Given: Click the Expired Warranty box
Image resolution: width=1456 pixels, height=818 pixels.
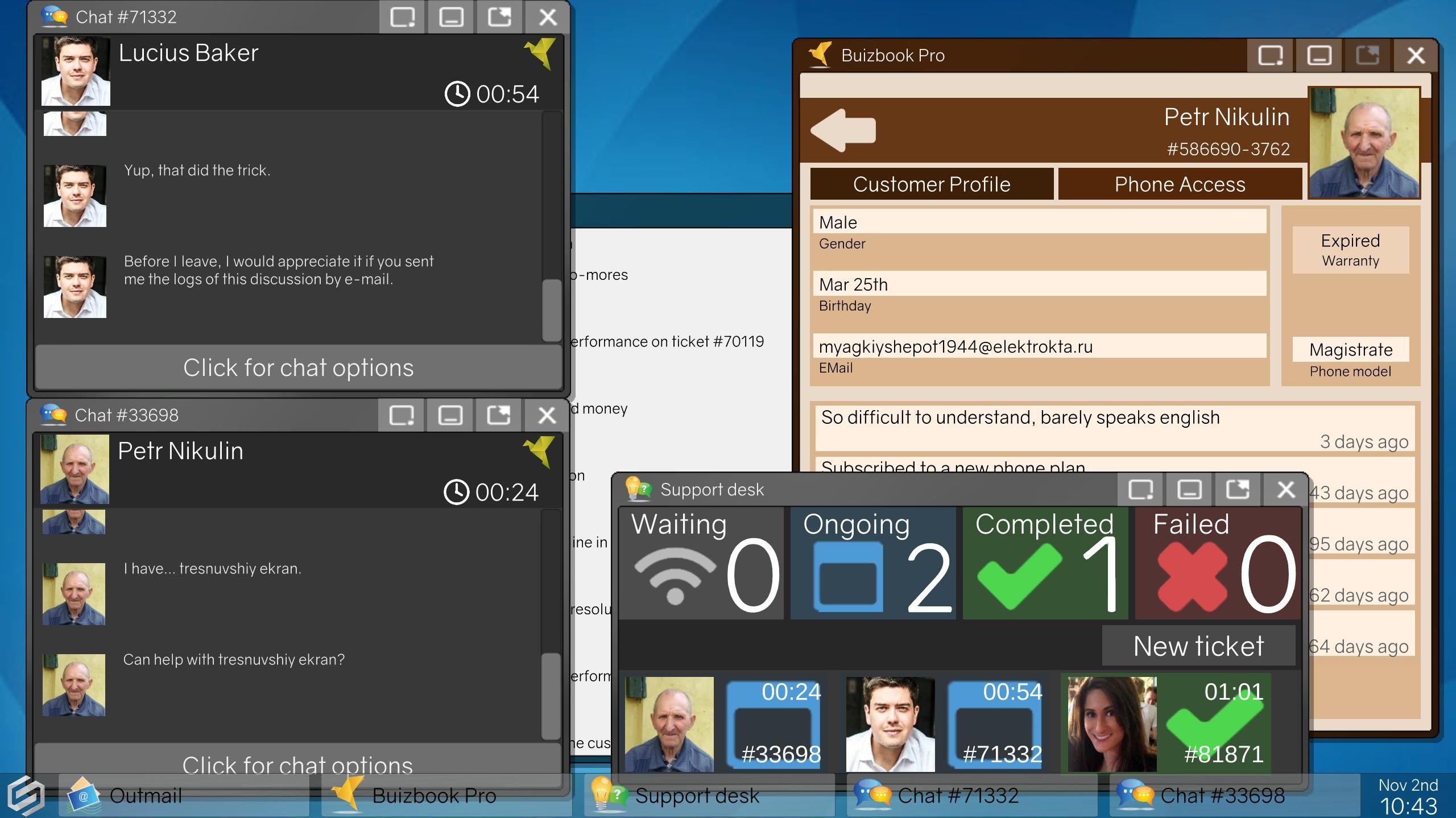Looking at the screenshot, I should tap(1350, 250).
